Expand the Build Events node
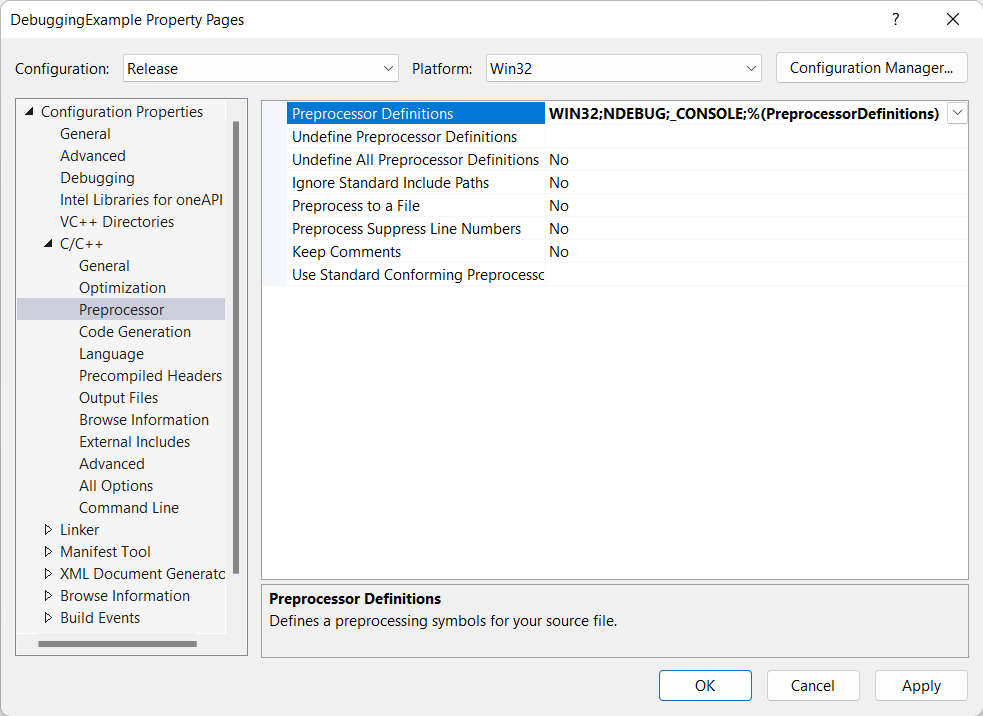The image size is (983, 716). pyautogui.click(x=48, y=618)
